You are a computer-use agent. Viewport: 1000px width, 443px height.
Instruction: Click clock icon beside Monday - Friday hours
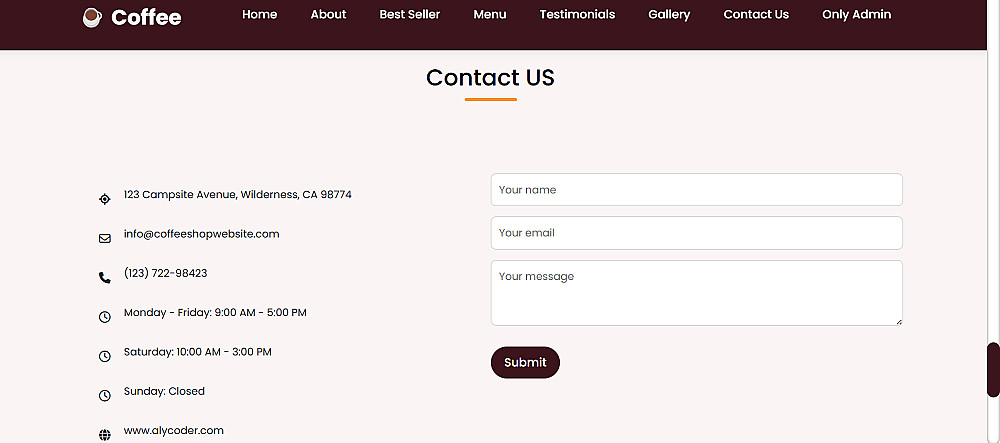pos(105,317)
